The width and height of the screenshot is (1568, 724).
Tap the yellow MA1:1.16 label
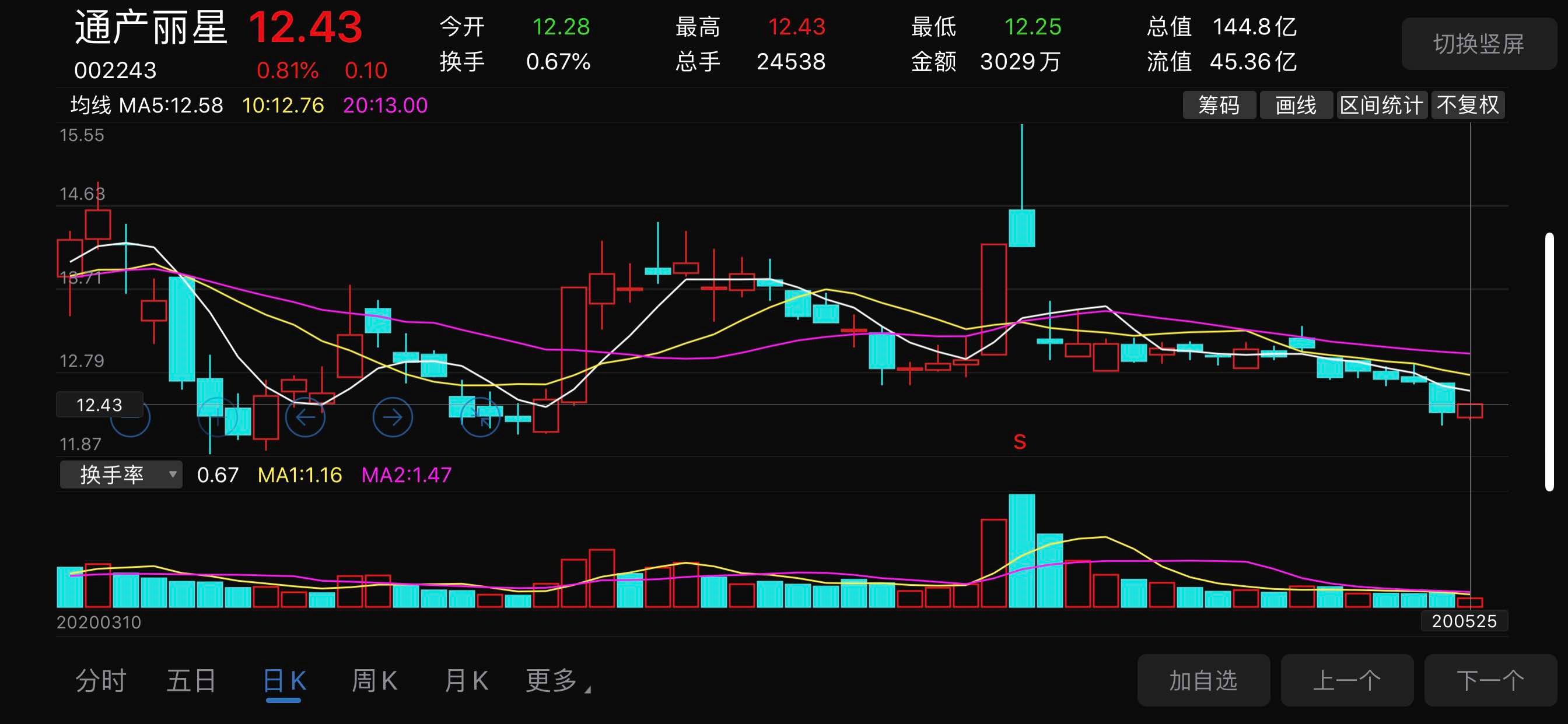pyautogui.click(x=299, y=475)
